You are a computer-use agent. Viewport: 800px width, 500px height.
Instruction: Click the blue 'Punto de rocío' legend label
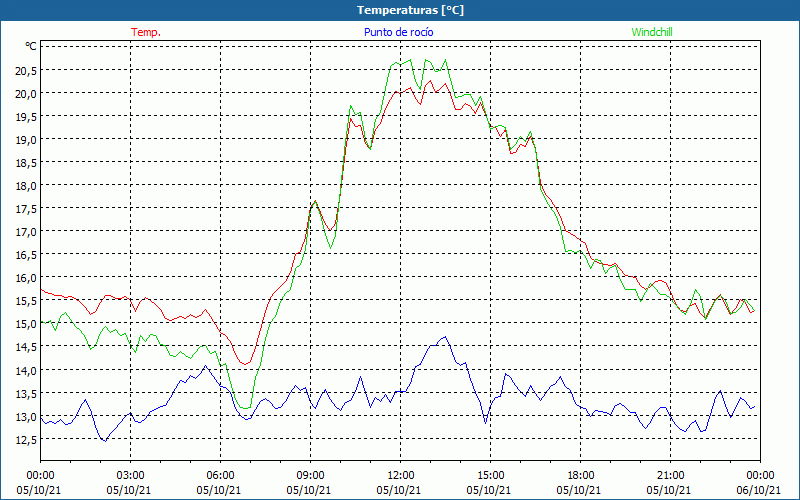tap(398, 32)
